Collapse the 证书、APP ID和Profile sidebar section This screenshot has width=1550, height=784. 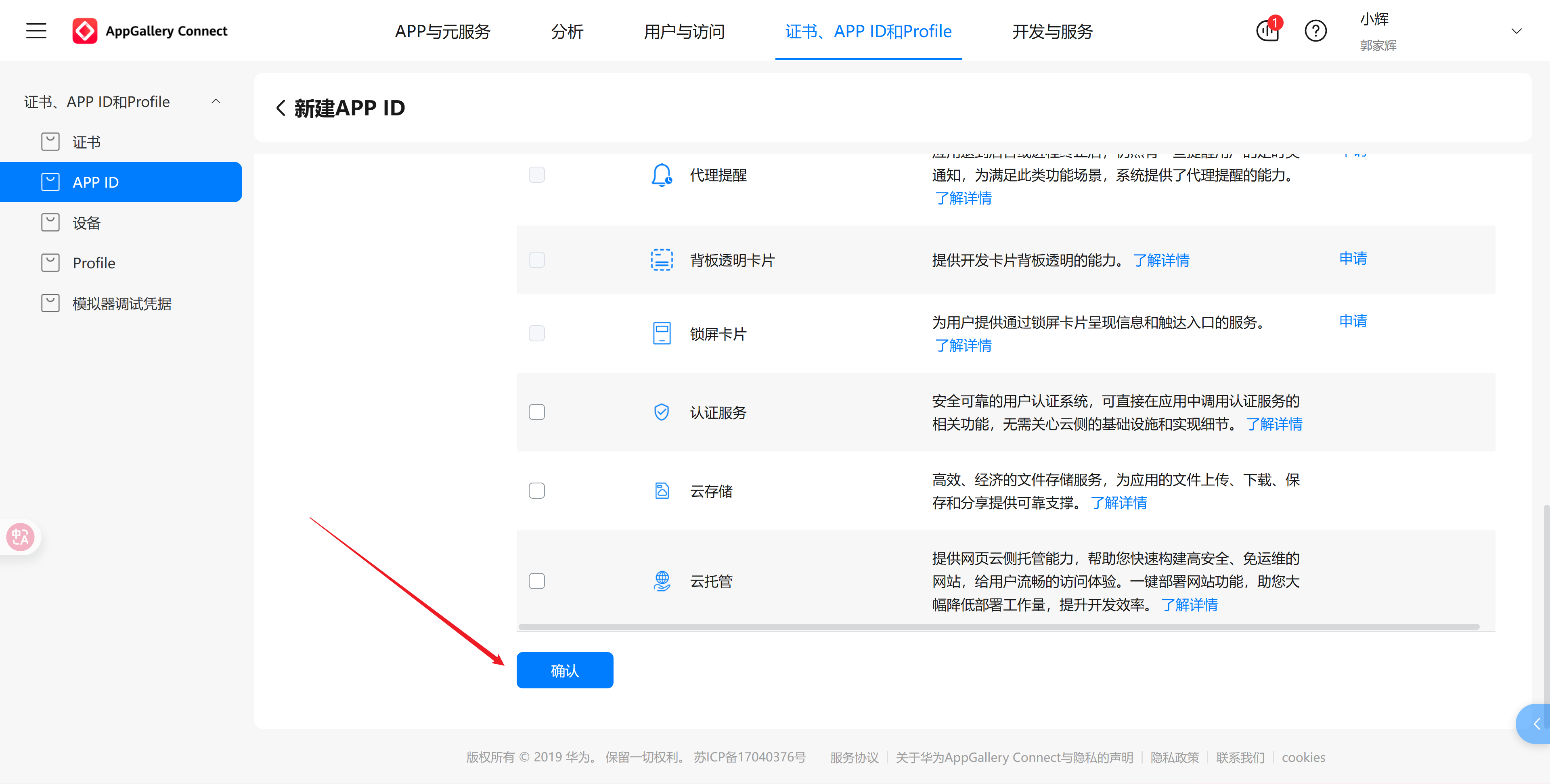click(216, 101)
